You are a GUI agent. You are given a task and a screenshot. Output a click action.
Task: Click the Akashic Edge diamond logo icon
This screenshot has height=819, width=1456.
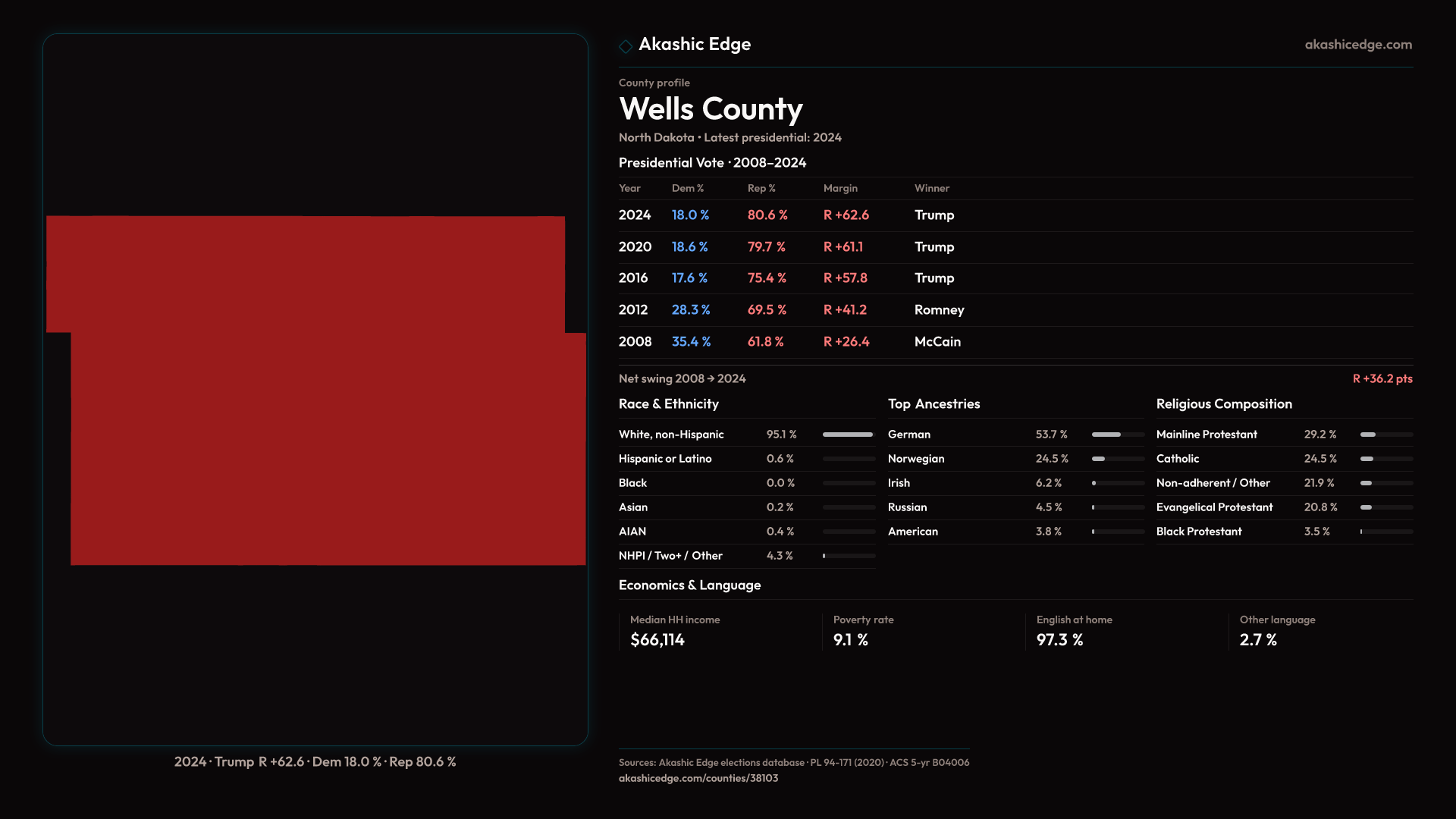(x=626, y=46)
